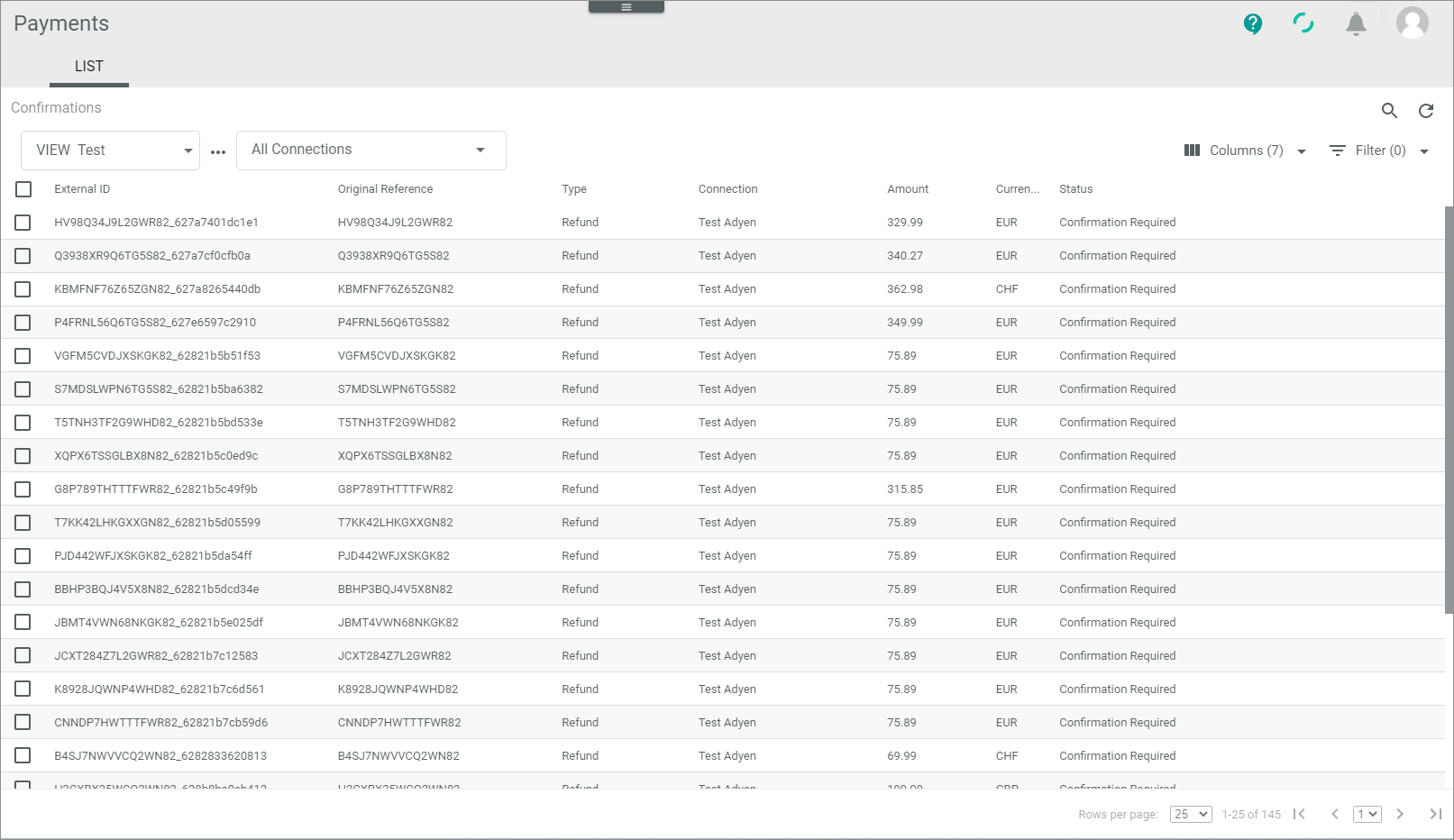Open the notifications bell
This screenshot has height=840, width=1454.
coord(1356,24)
